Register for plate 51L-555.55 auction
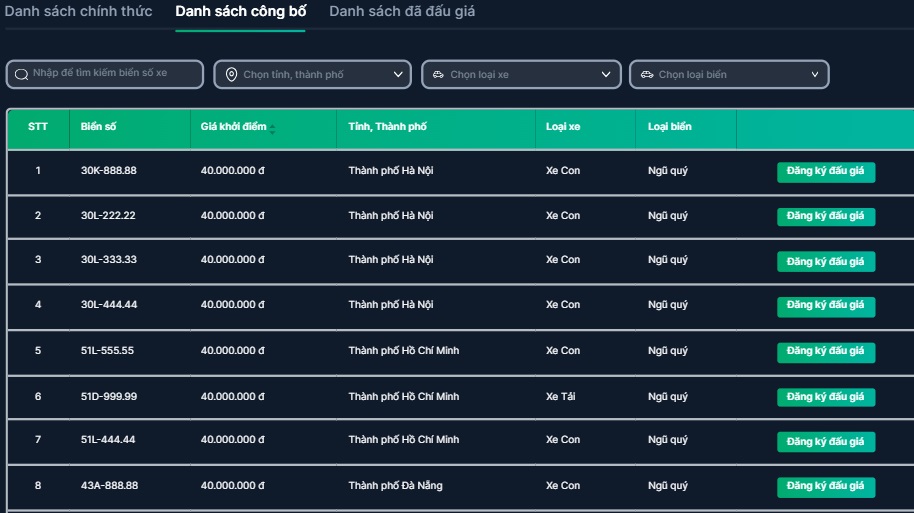Viewport: 914px width, 513px height. [826, 352]
